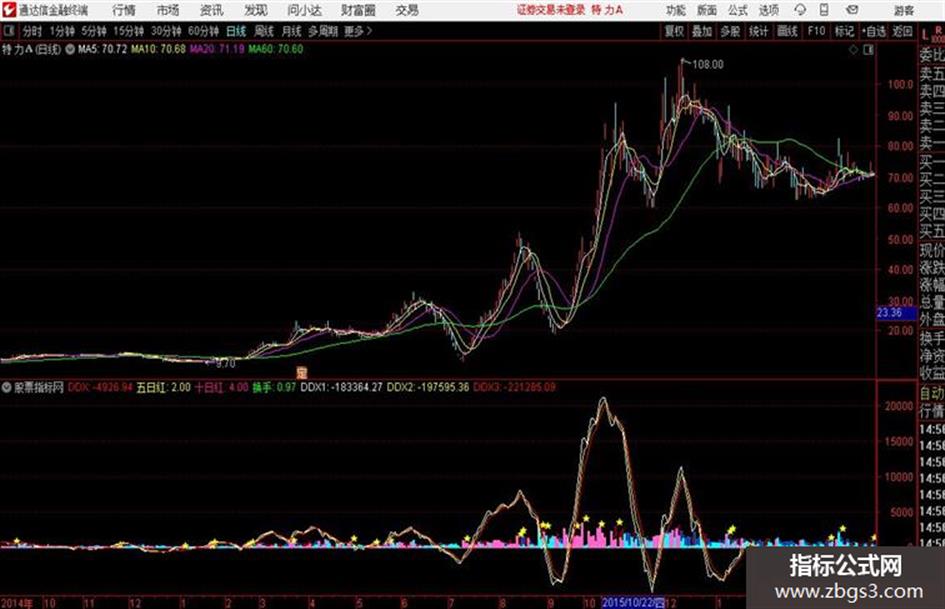This screenshot has height=609, width=945.
Task: Click the DDX2: -197595.36 value label
Action: (427, 387)
